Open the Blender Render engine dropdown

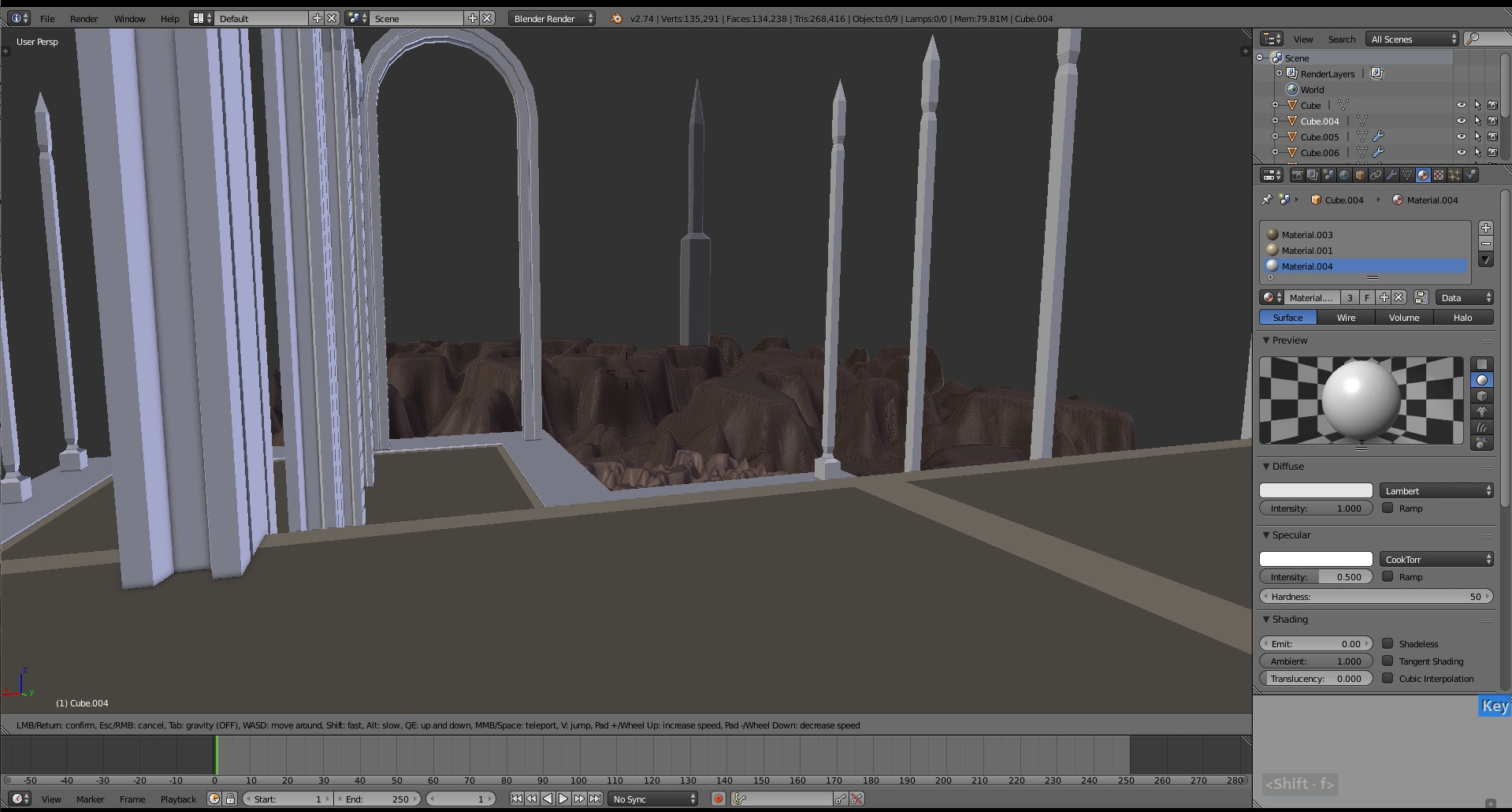(552, 18)
